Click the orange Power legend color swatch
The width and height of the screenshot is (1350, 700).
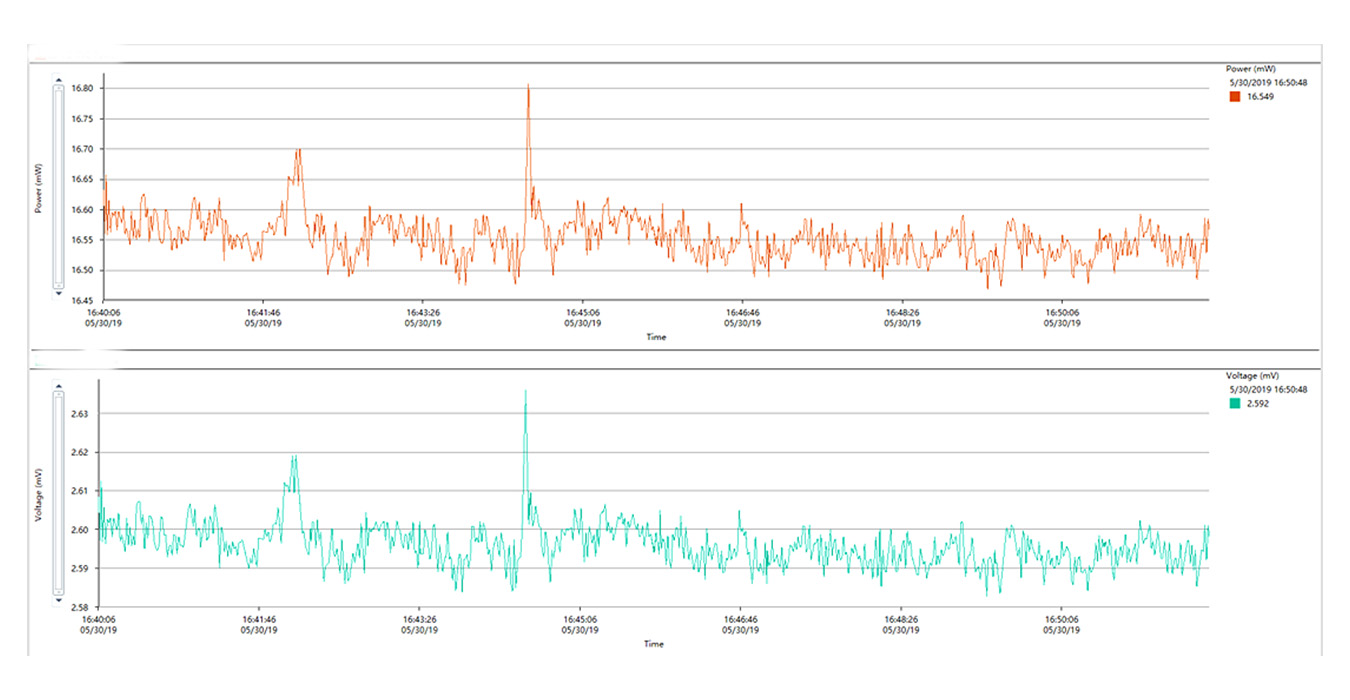1234,97
